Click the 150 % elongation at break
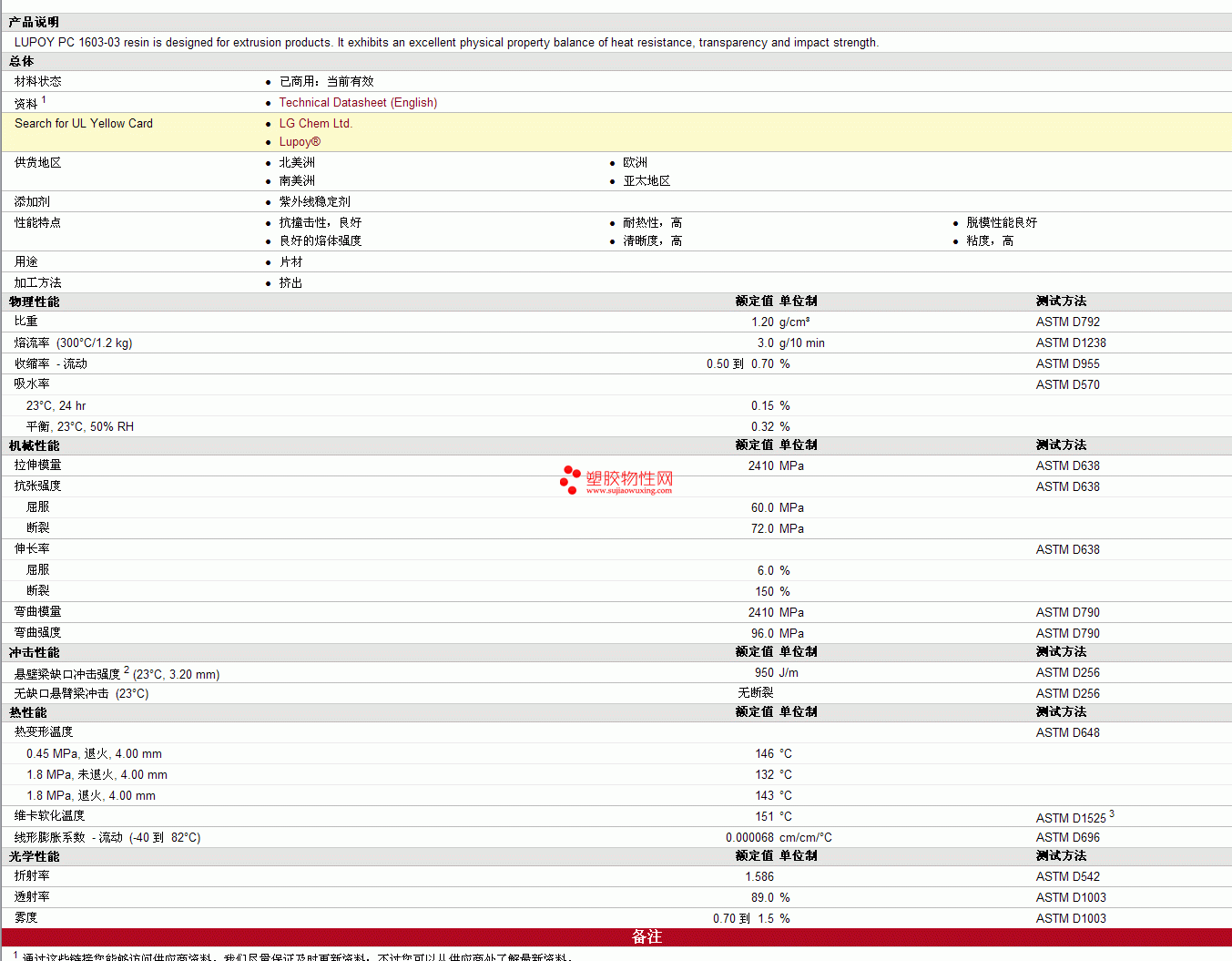Screen dimensions: 1232x961 tap(773, 592)
